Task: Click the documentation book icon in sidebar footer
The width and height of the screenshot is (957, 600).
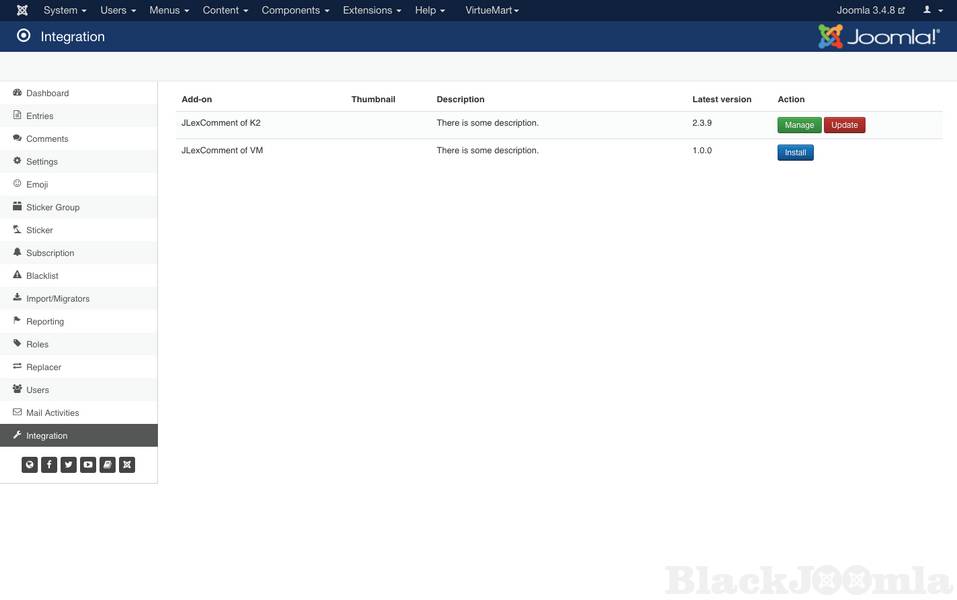Action: (x=107, y=465)
